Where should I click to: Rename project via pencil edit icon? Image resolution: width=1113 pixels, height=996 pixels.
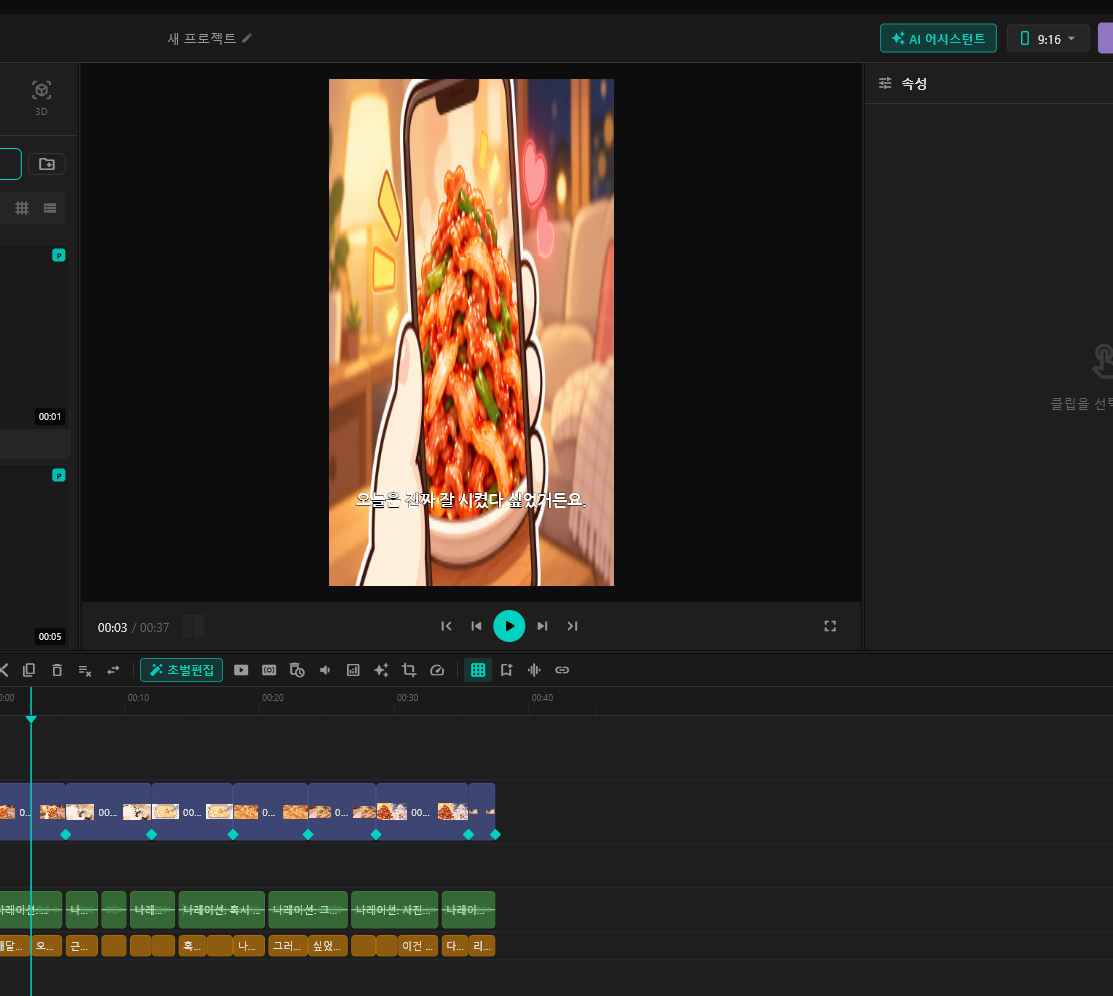point(247,38)
